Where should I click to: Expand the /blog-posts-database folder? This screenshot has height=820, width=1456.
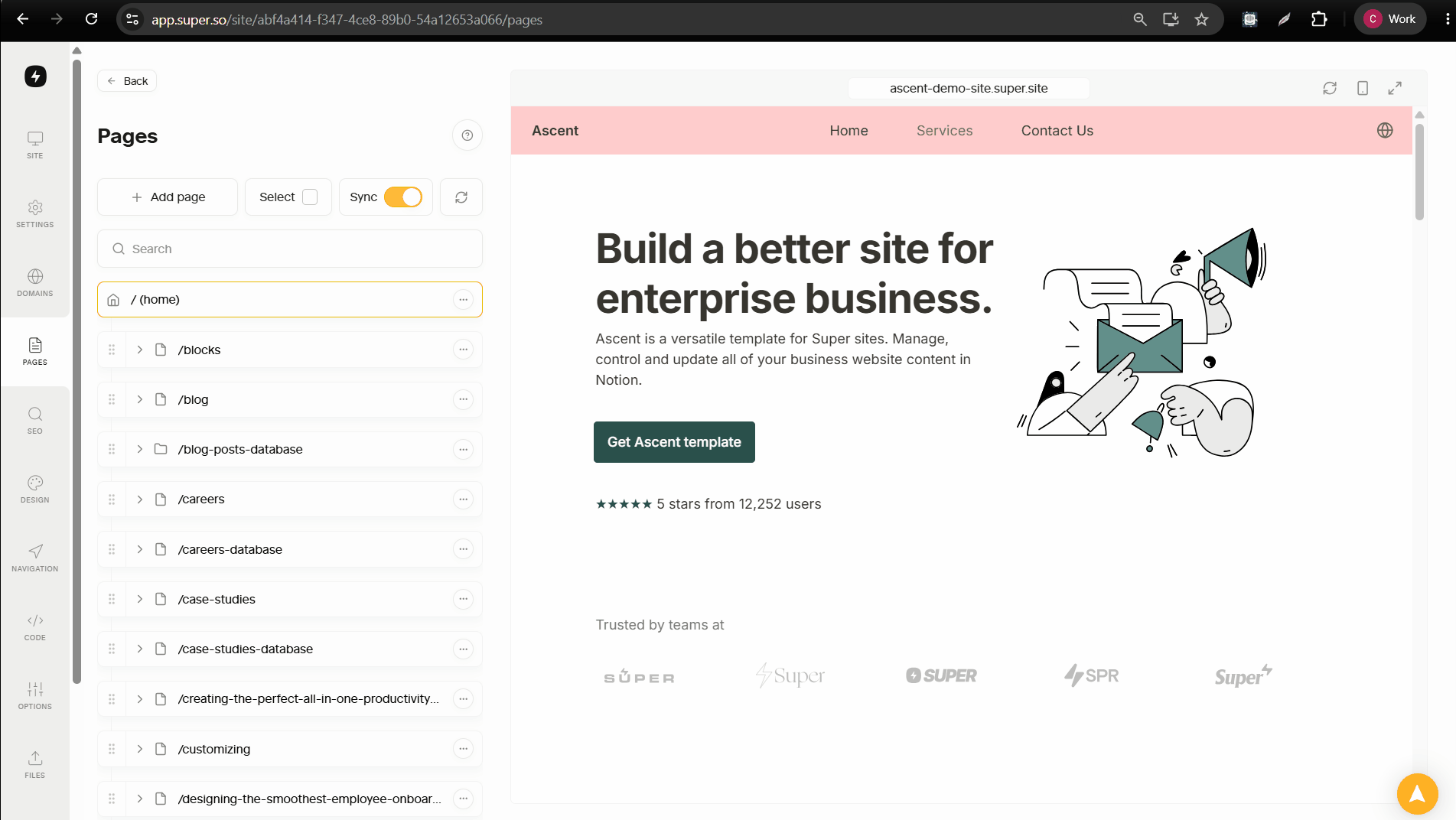tap(140, 449)
